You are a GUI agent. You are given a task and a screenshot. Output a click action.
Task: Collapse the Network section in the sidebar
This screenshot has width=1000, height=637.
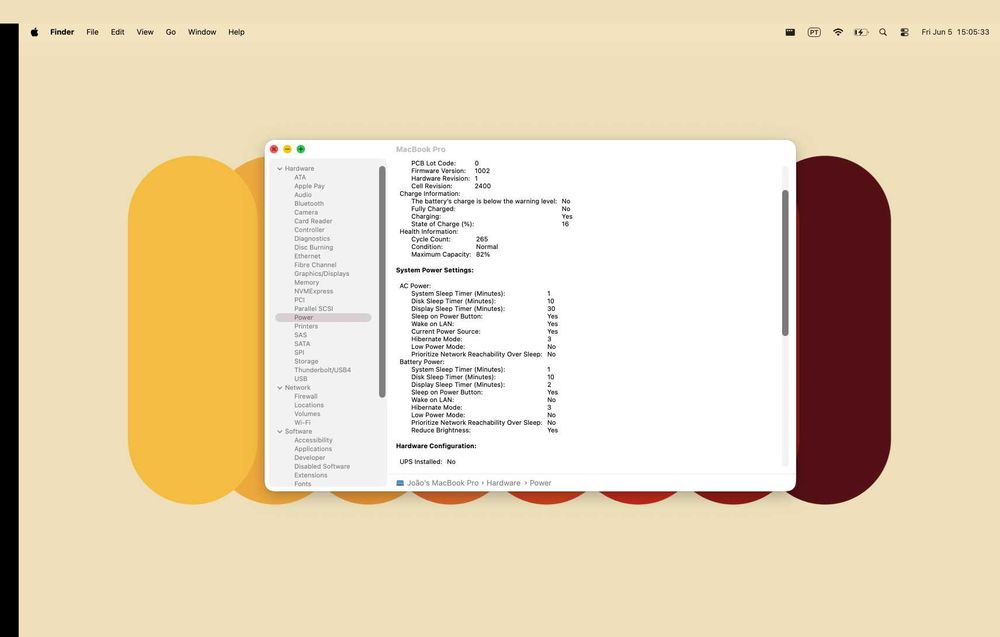279,388
